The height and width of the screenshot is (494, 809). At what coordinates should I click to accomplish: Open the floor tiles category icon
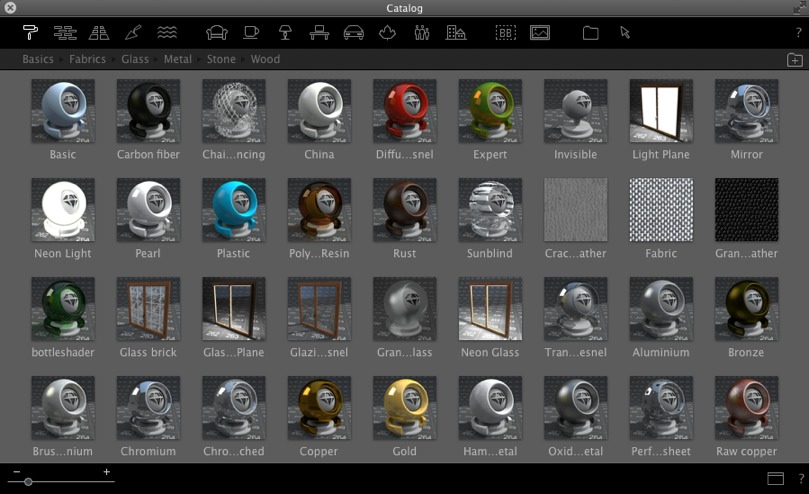pos(99,33)
